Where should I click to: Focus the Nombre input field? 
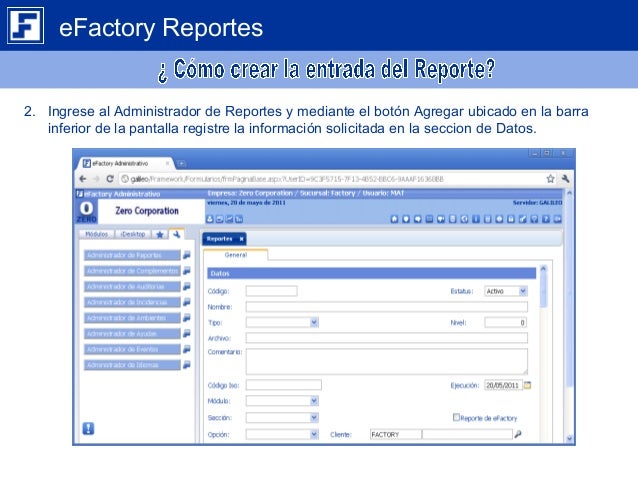387,307
